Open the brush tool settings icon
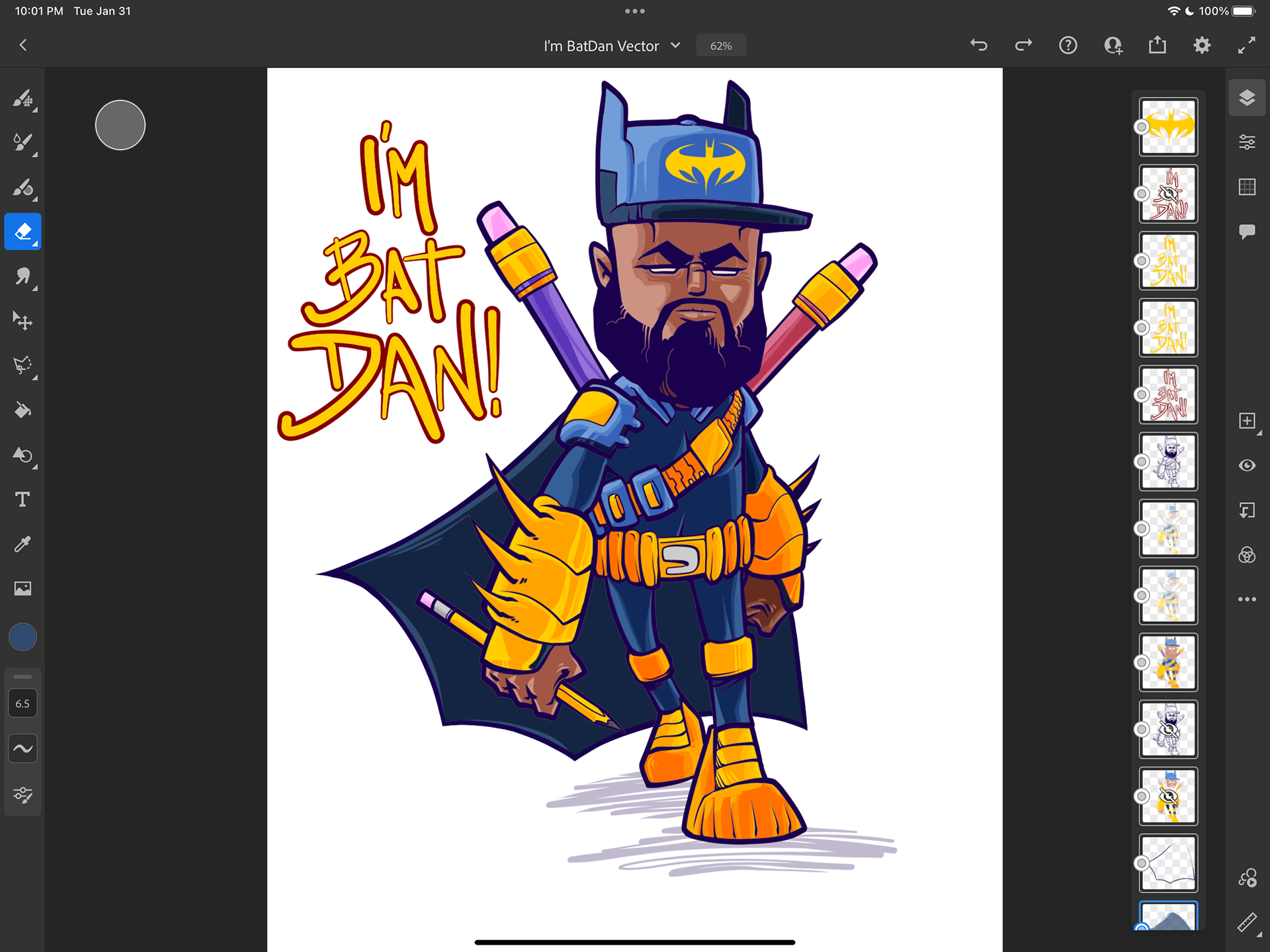This screenshot has height=952, width=1270. 23,795
